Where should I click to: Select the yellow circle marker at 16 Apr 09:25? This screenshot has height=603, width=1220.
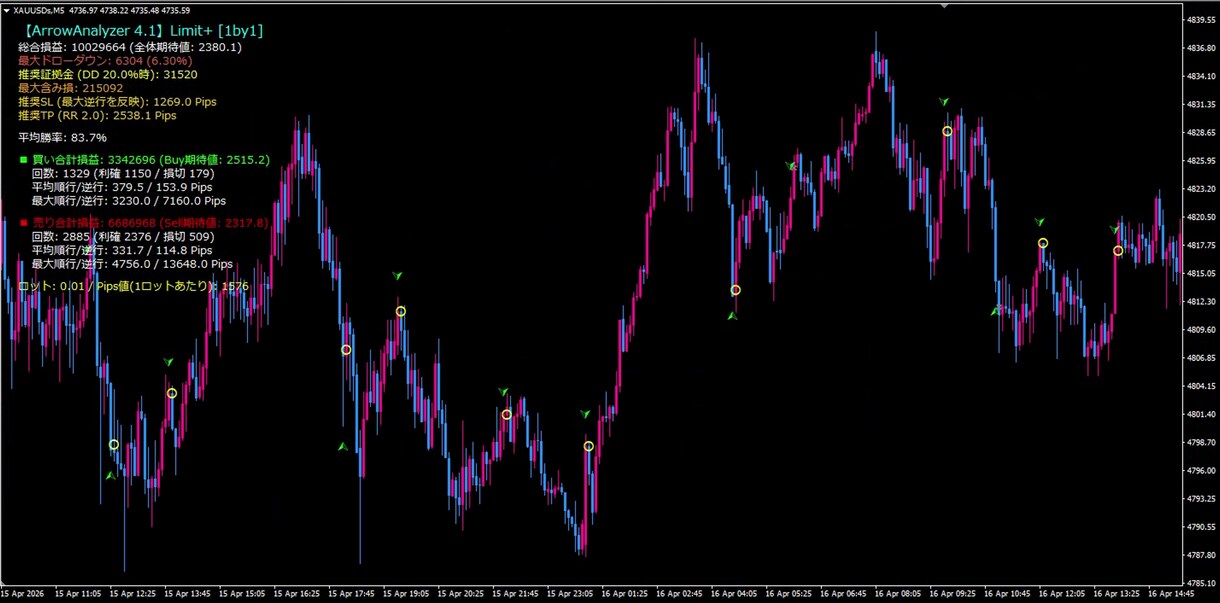pyautogui.click(x=947, y=131)
